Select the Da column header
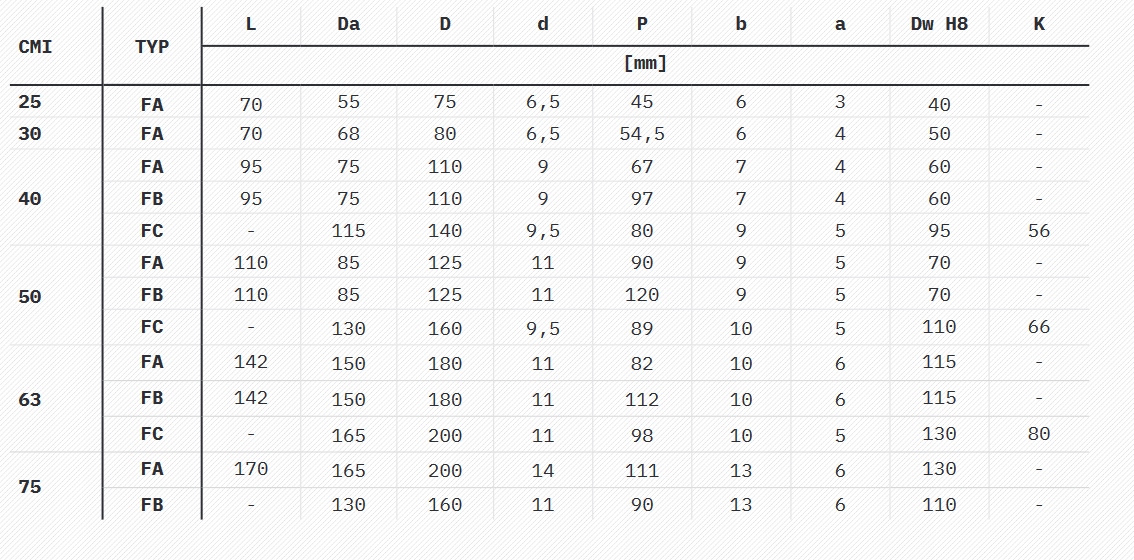Screen dimensions: 1134x560 [348, 25]
